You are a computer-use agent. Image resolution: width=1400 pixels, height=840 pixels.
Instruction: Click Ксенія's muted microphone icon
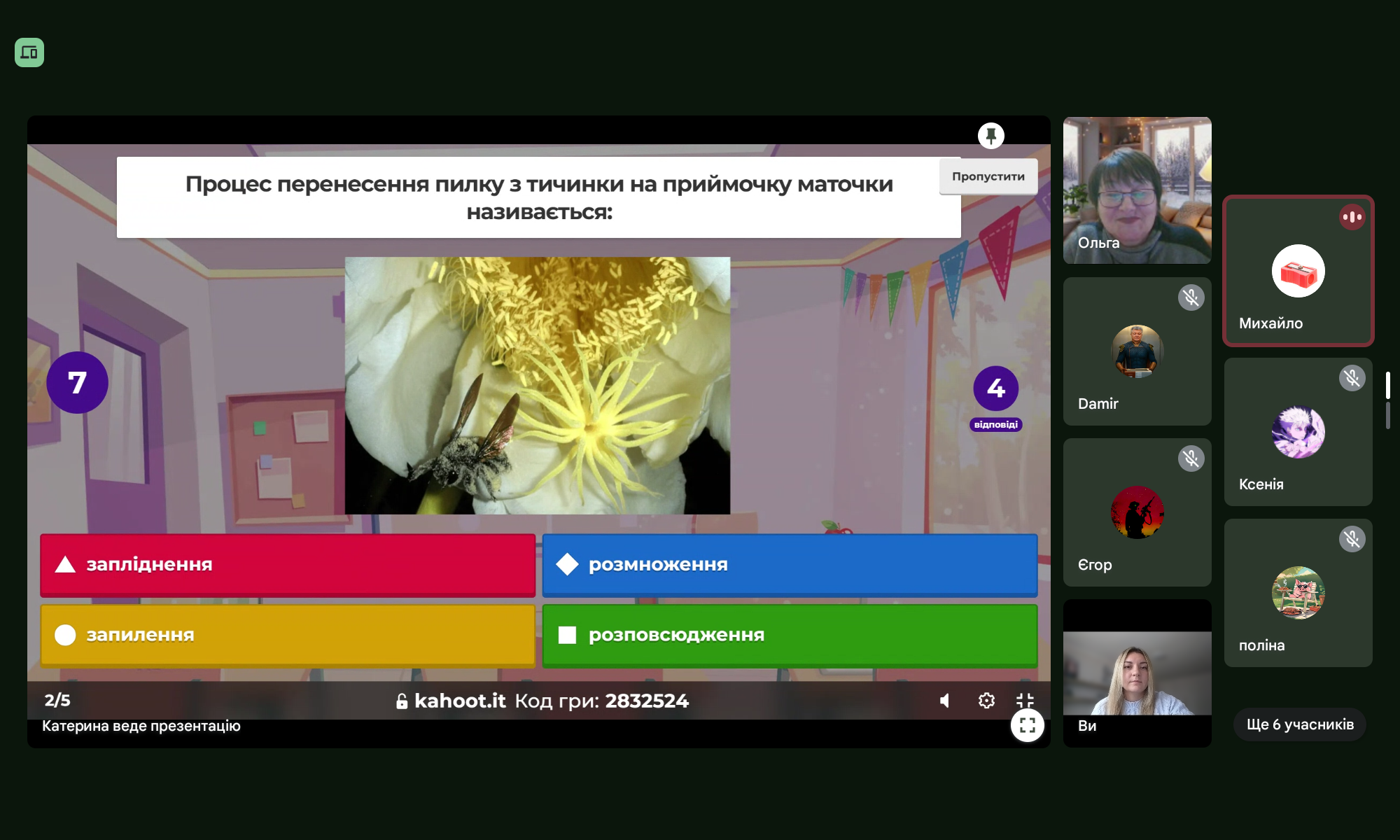1352,378
